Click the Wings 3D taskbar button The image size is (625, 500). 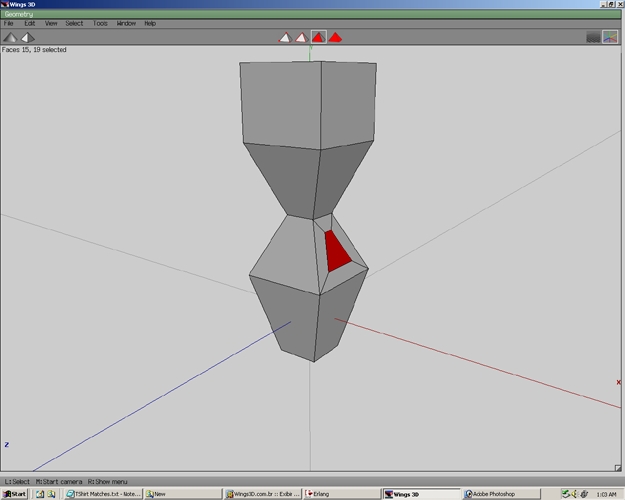[x=422, y=494]
